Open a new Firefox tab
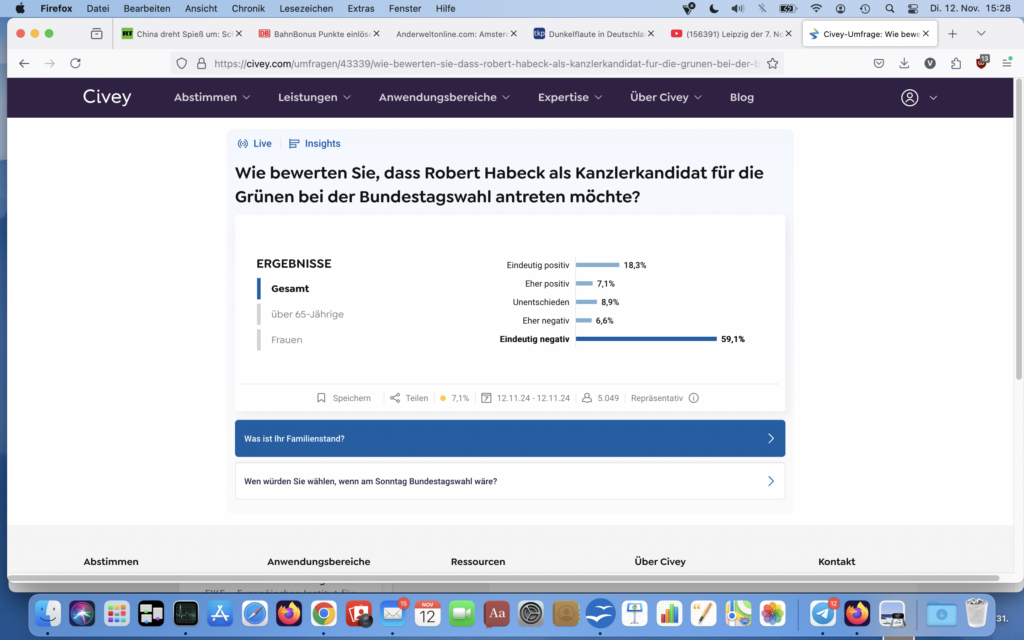Image resolution: width=1024 pixels, height=640 pixels. [x=952, y=33]
